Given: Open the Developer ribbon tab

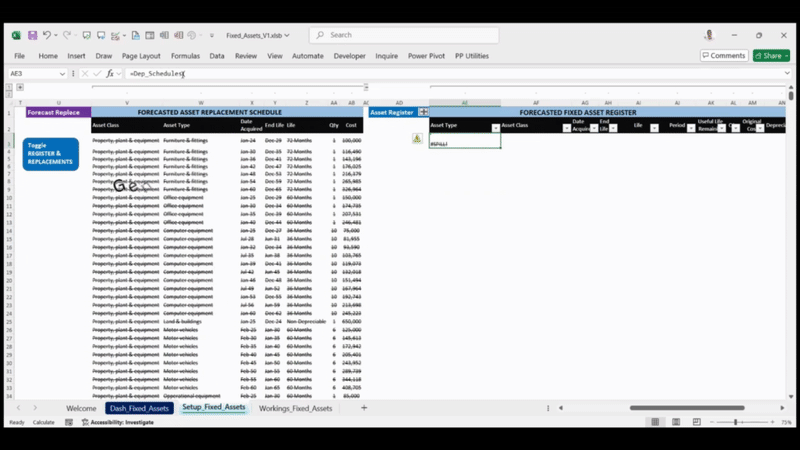Looking at the screenshot, I should [349, 56].
